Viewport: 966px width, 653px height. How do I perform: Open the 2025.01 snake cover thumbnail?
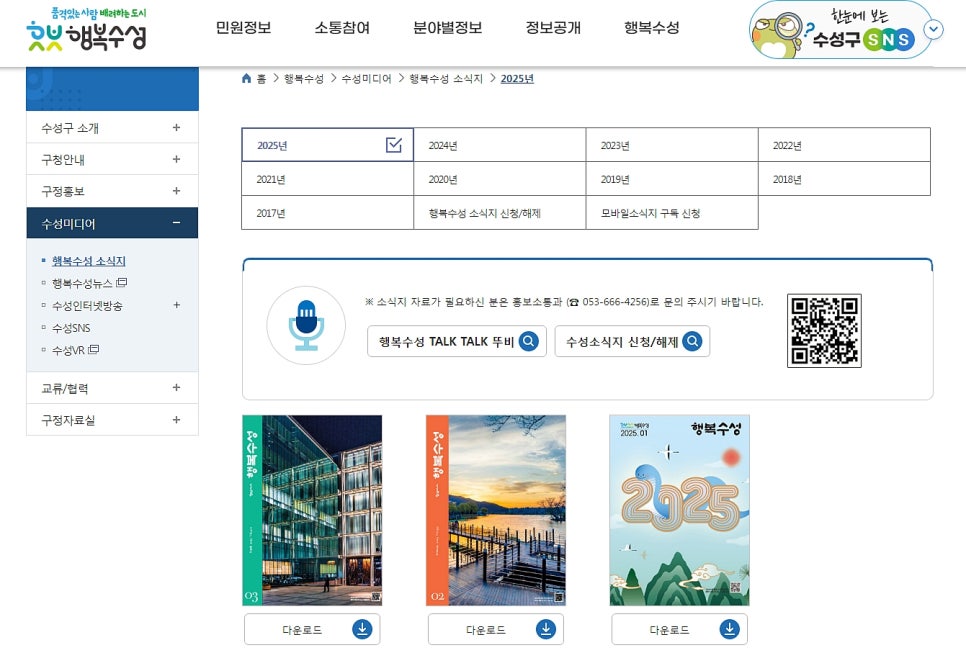pos(680,510)
